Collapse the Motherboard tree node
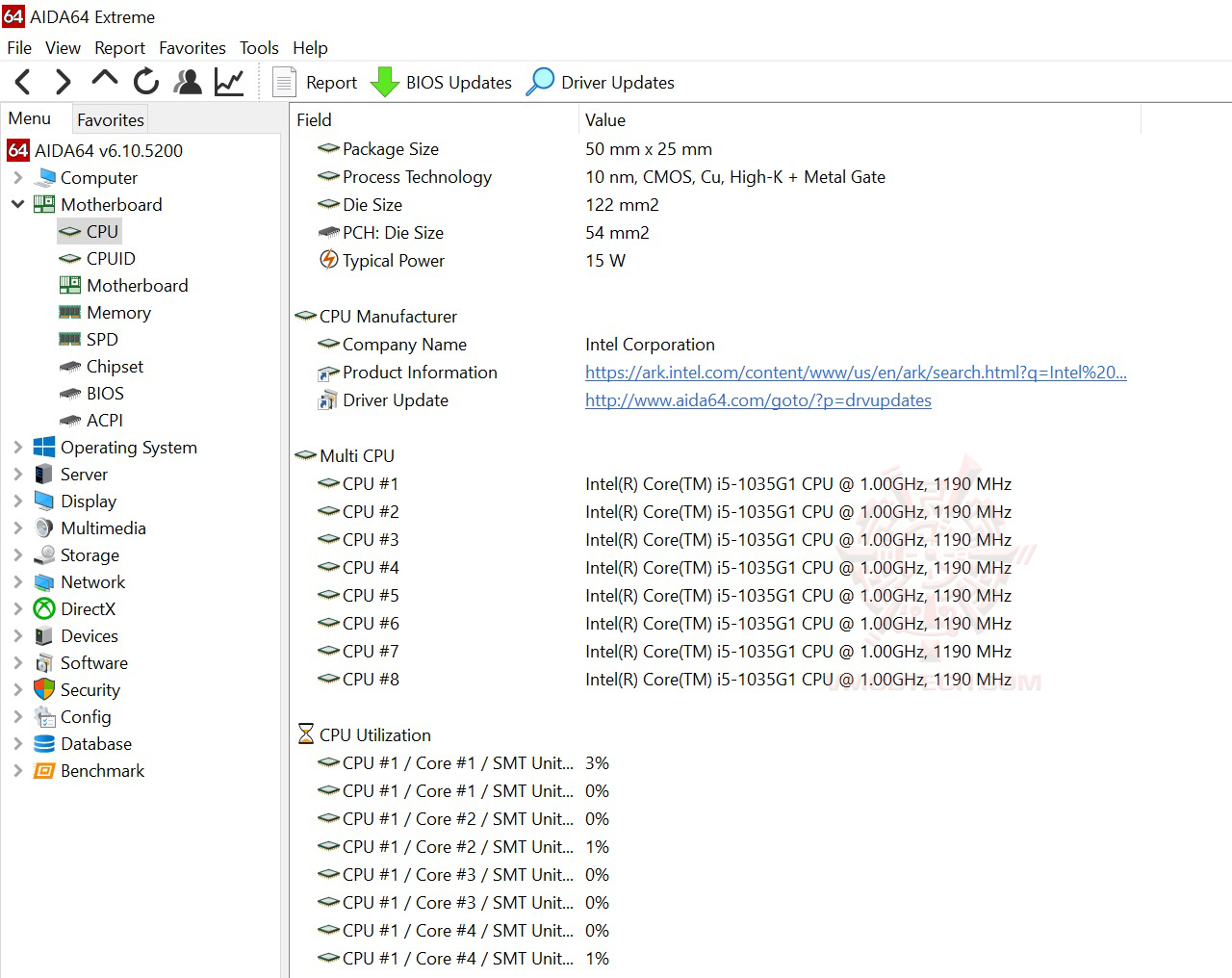 (x=17, y=204)
